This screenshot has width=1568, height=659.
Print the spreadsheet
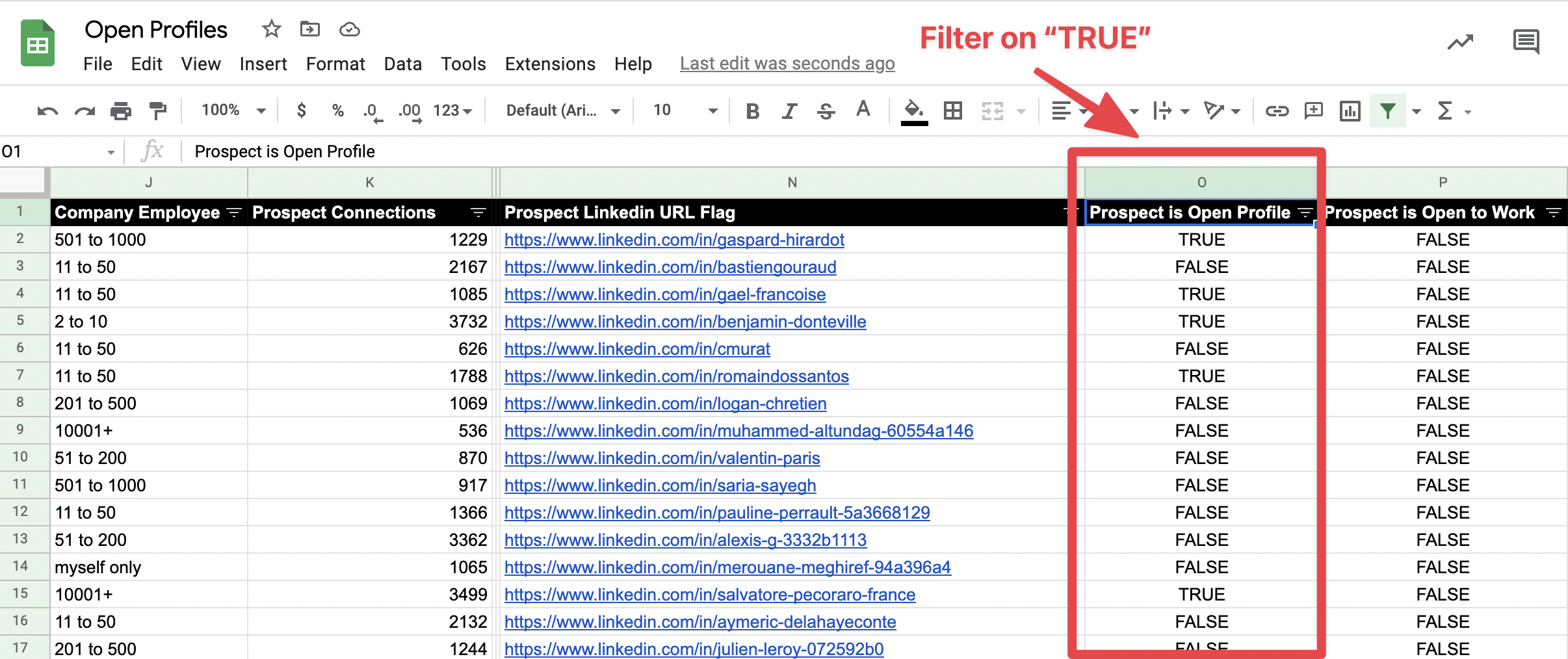[121, 111]
